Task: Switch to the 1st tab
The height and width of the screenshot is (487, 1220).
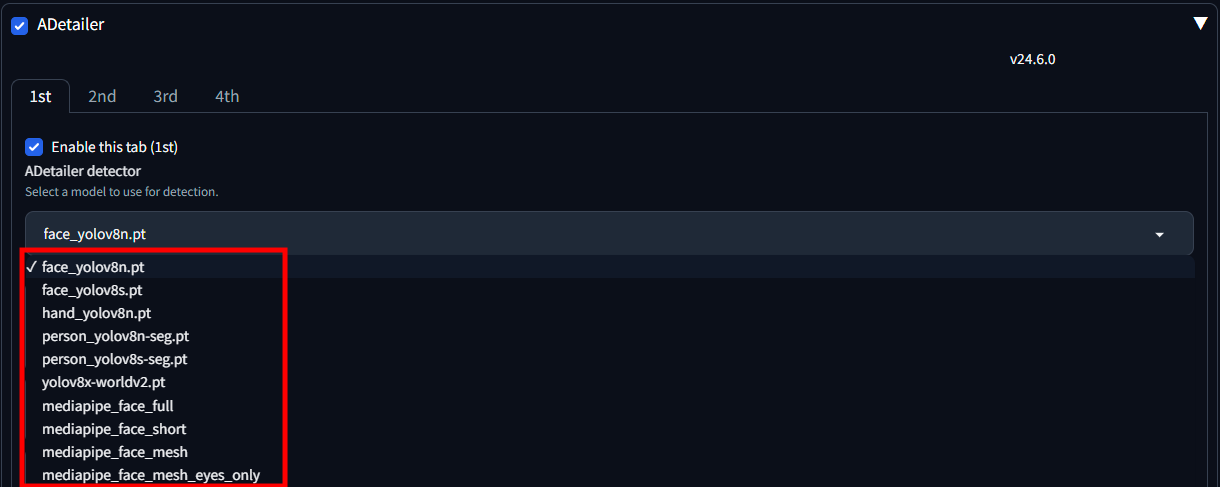Action: coord(40,96)
